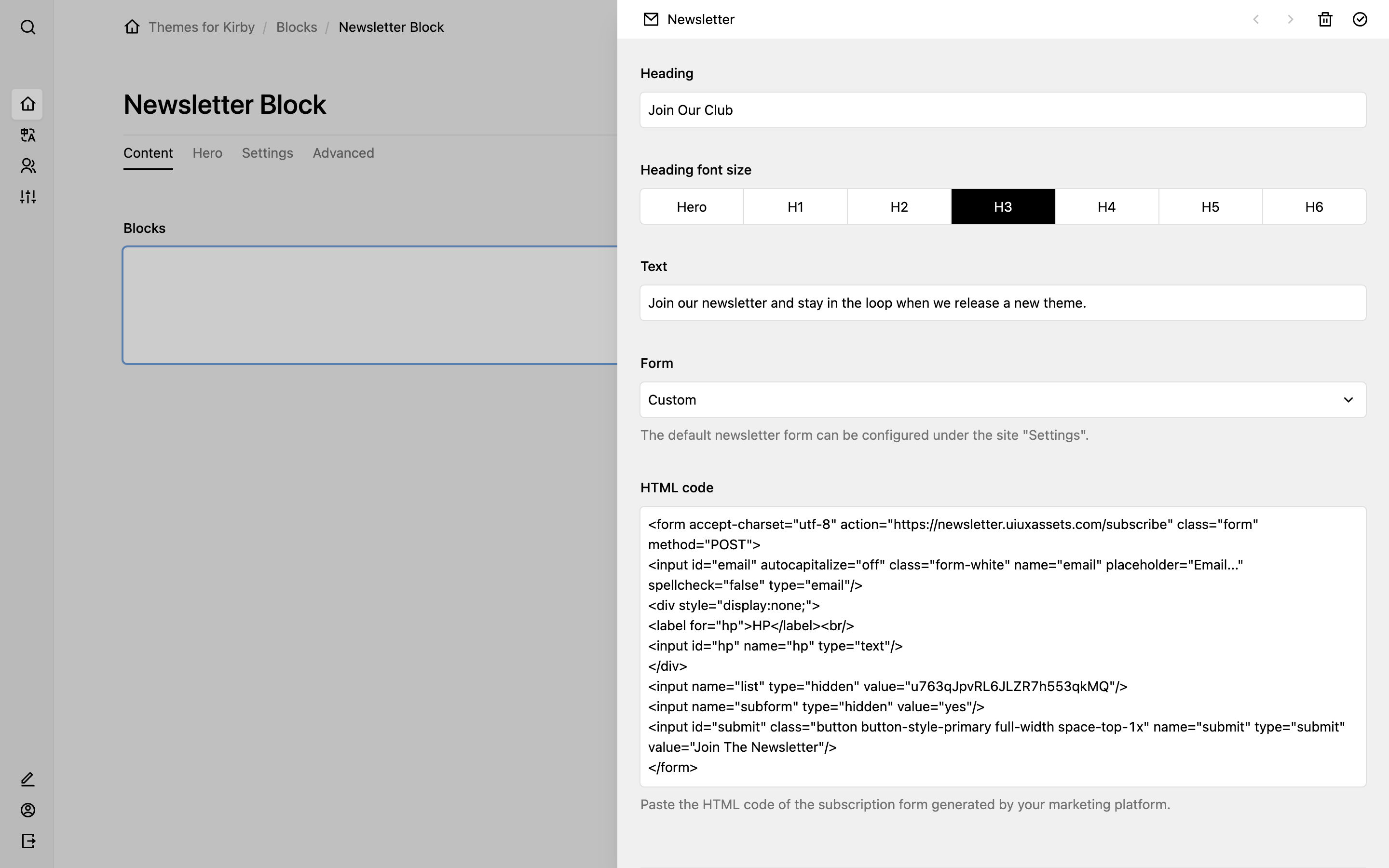Select H5 heading font size
1389x868 pixels.
tap(1211, 207)
